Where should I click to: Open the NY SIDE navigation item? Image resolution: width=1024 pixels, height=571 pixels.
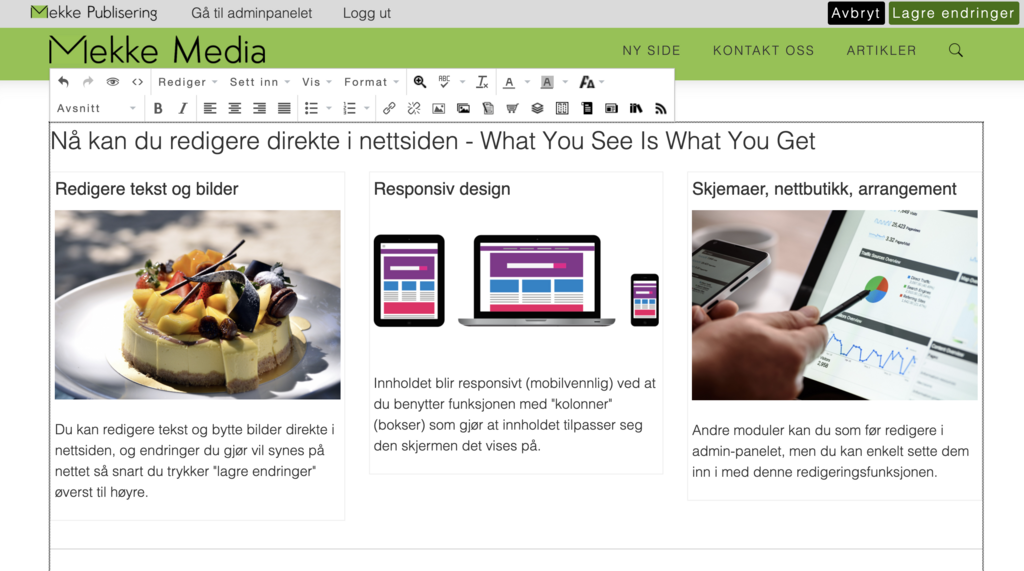[651, 50]
